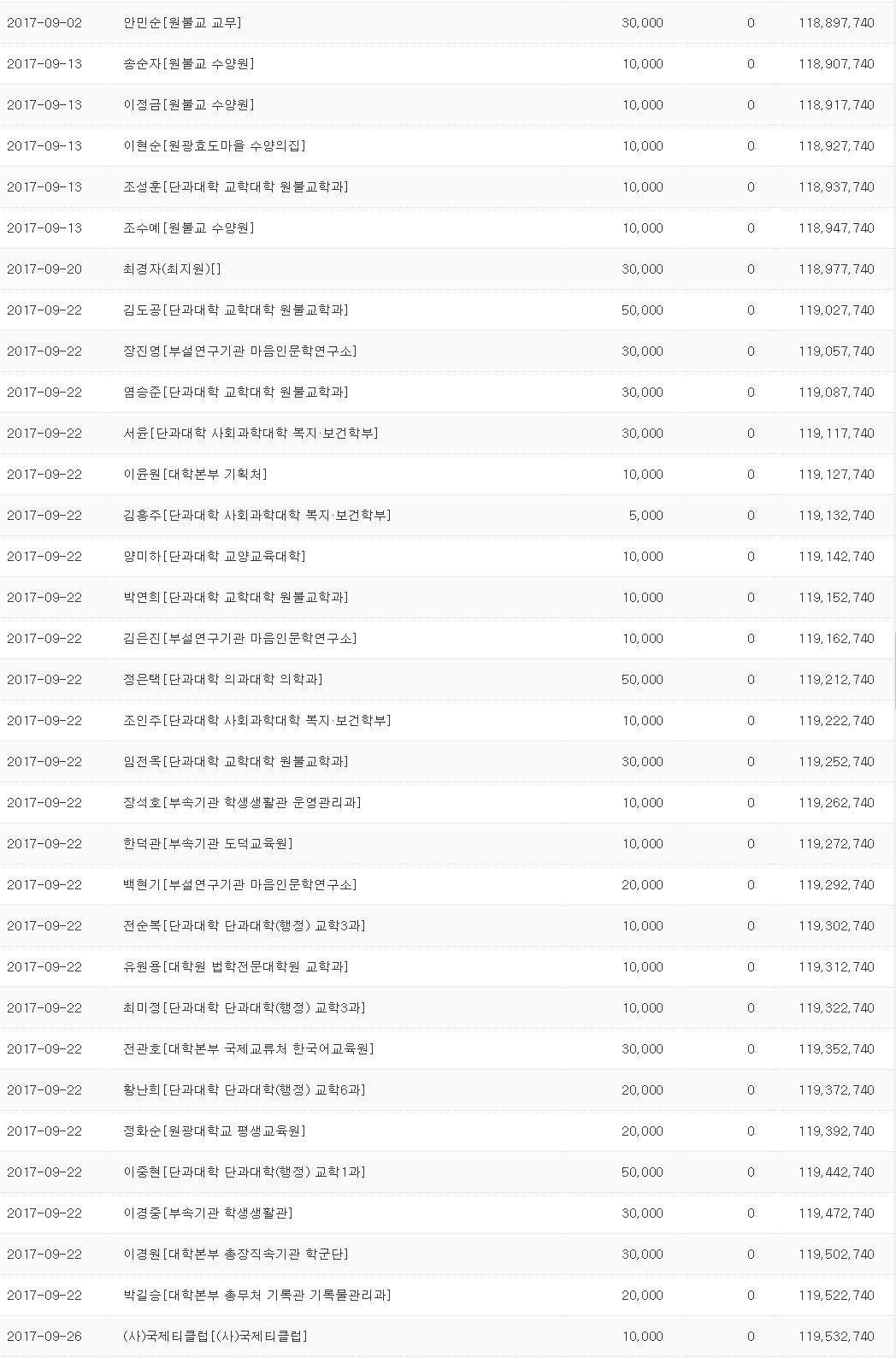The height and width of the screenshot is (1358, 896).
Task: Click the (사)국제티클럽 donor entry
Action: 215,1337
